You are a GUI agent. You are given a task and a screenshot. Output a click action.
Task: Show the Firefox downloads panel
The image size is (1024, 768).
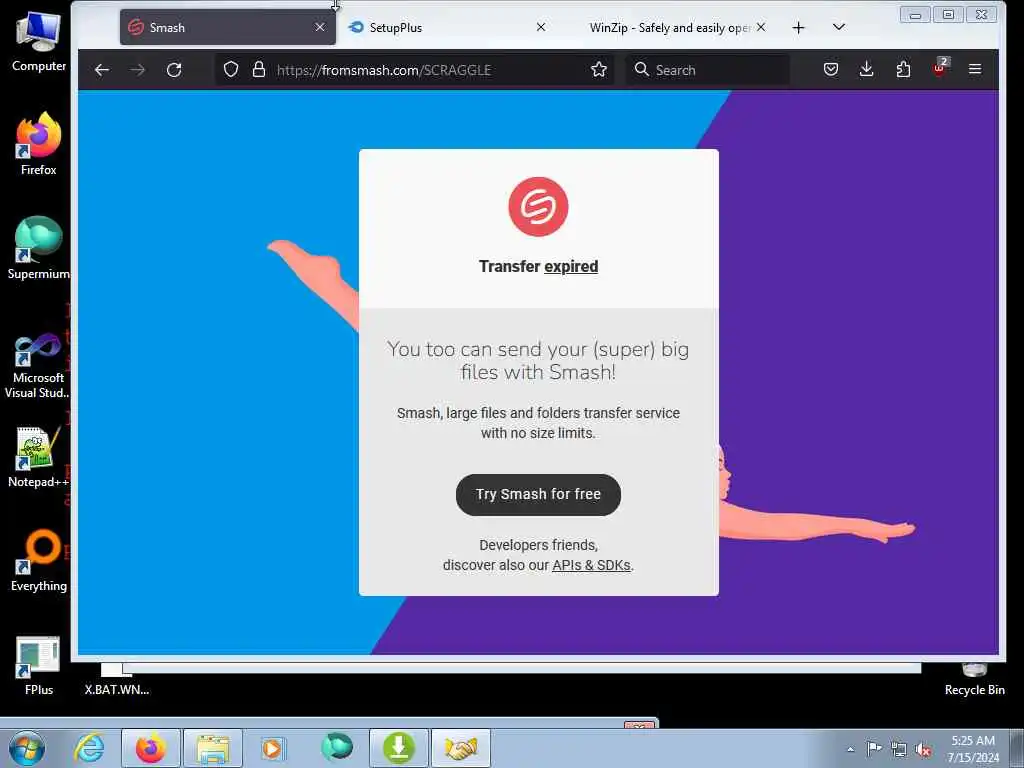click(867, 69)
